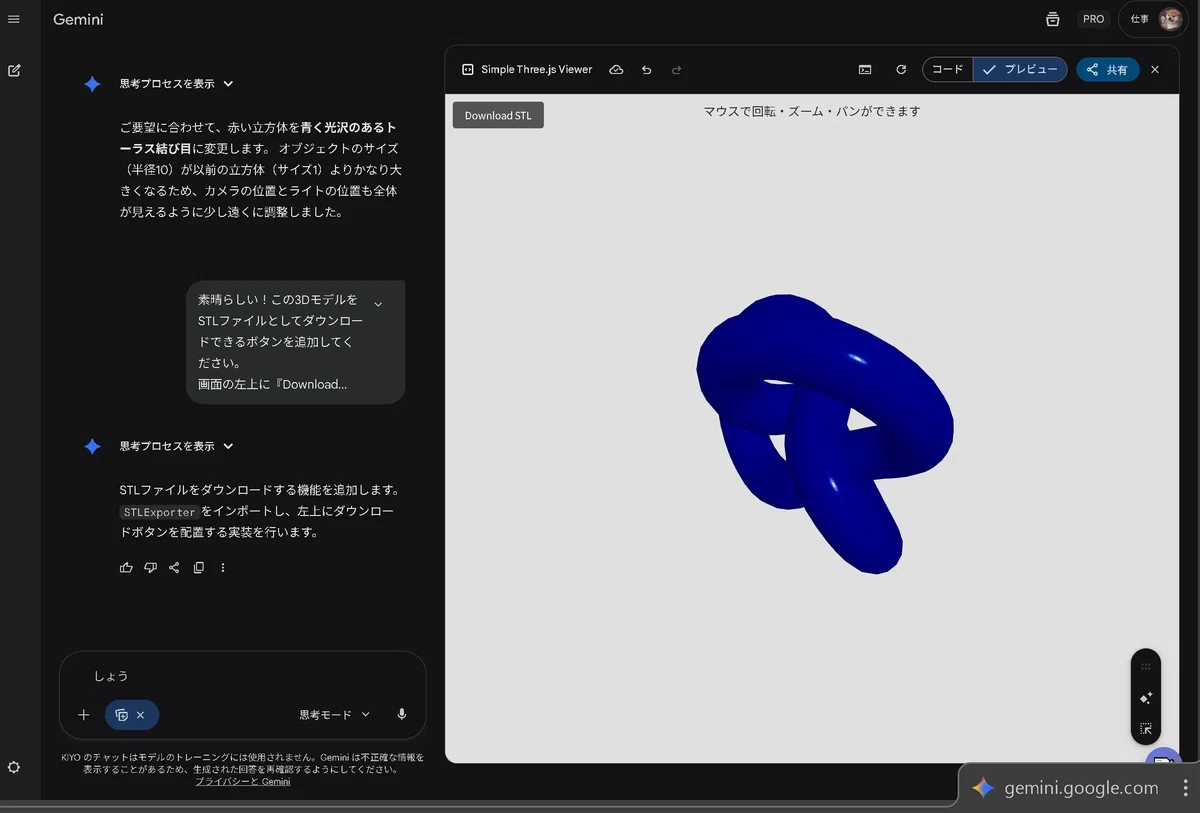Click the mouse instructions text in preview

tap(812, 111)
